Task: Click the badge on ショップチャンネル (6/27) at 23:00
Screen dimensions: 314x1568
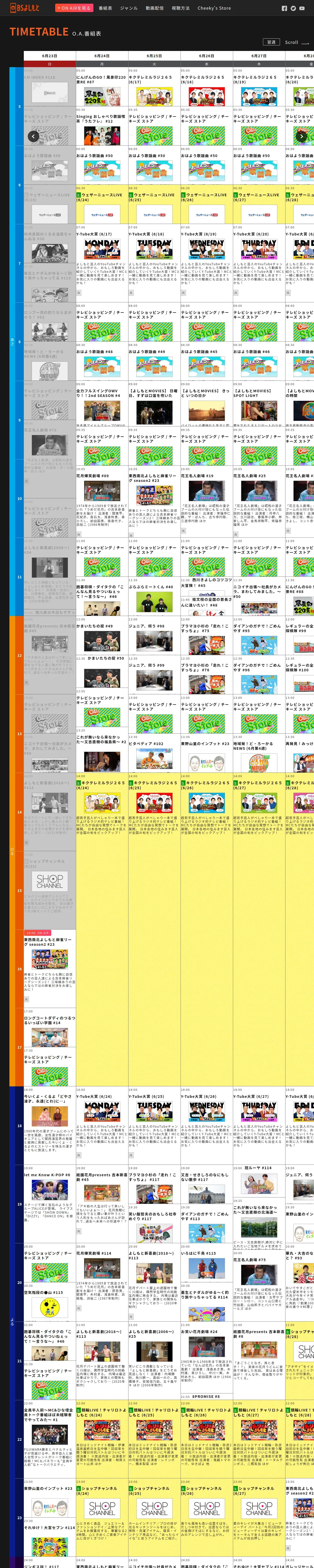Action: pyautogui.click(x=236, y=1488)
